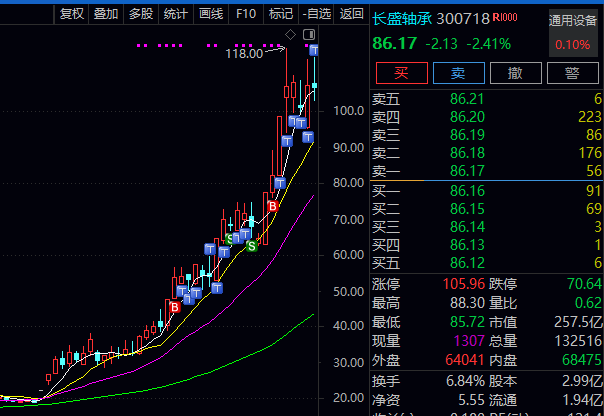Activate the 画线 drawing tool
Viewport: 604px width, 416px height.
click(x=211, y=14)
